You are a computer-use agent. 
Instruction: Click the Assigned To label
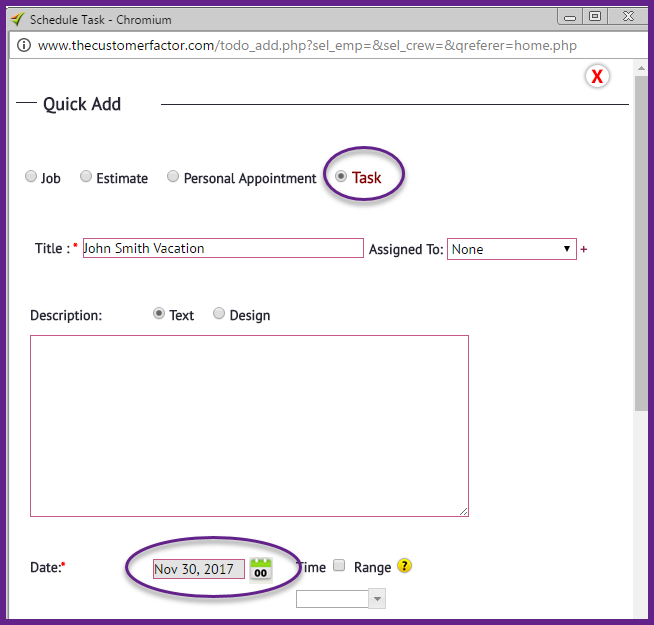[x=406, y=249]
